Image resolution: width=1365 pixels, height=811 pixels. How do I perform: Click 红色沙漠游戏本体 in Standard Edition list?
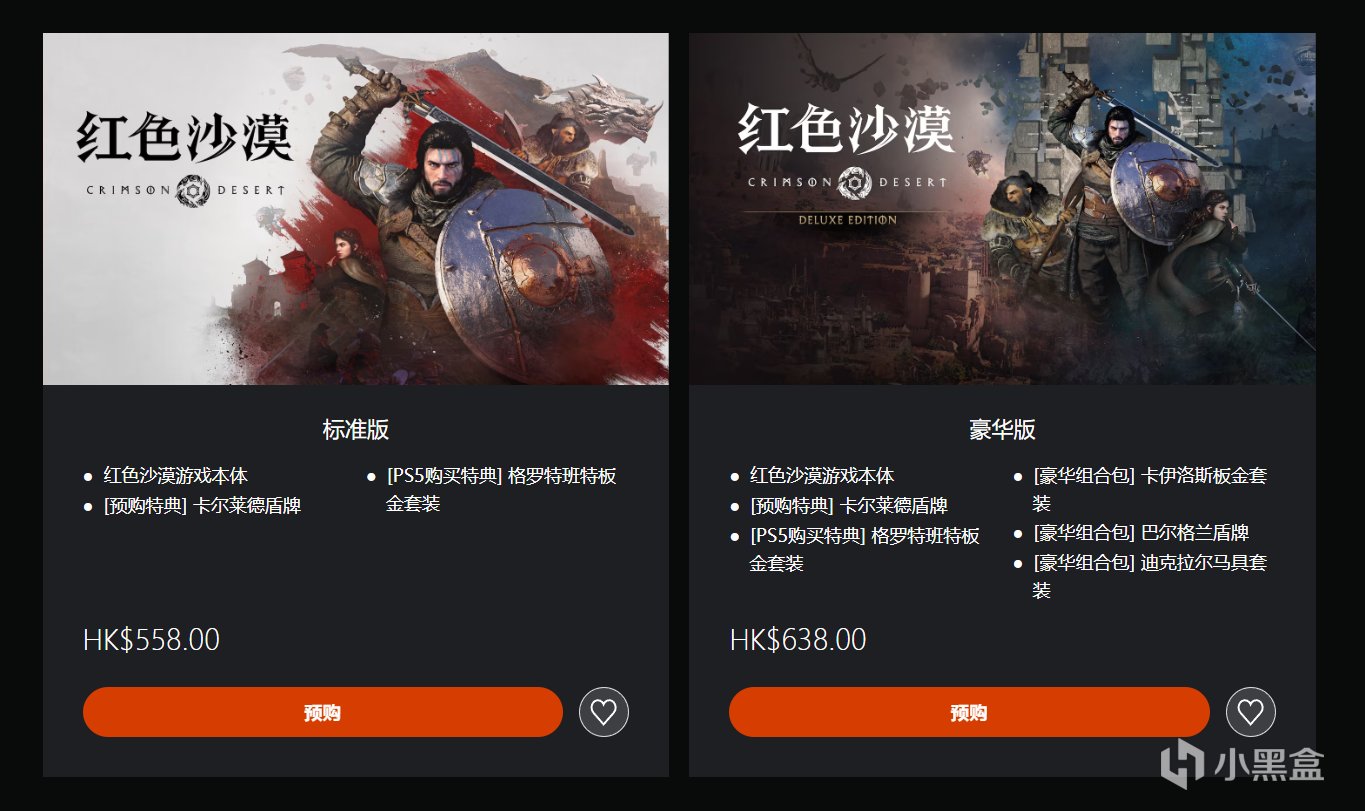[176, 476]
